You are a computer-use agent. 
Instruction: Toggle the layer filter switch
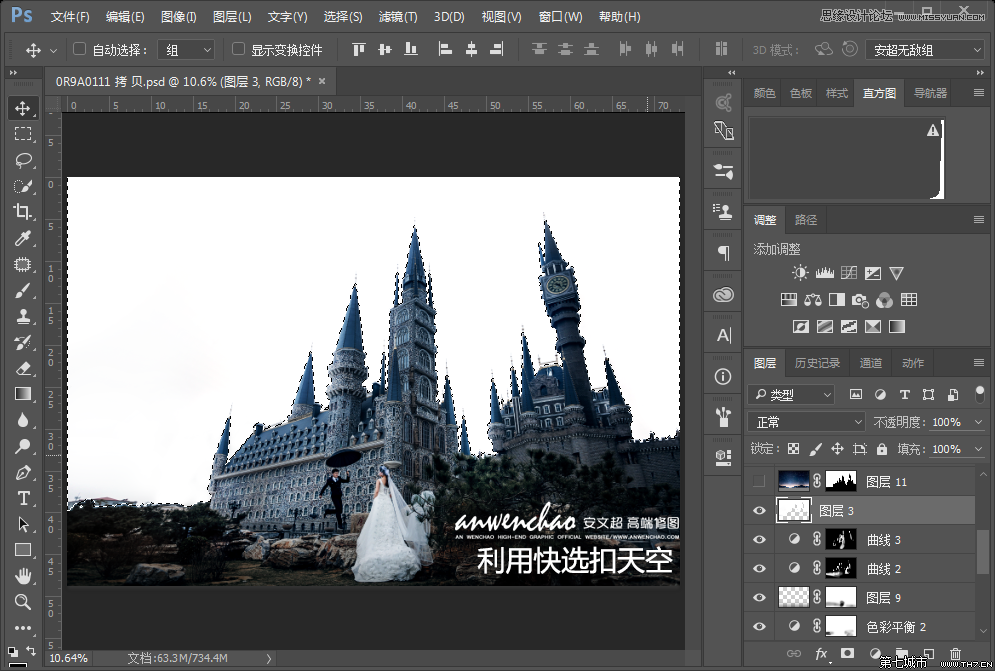(x=980, y=394)
